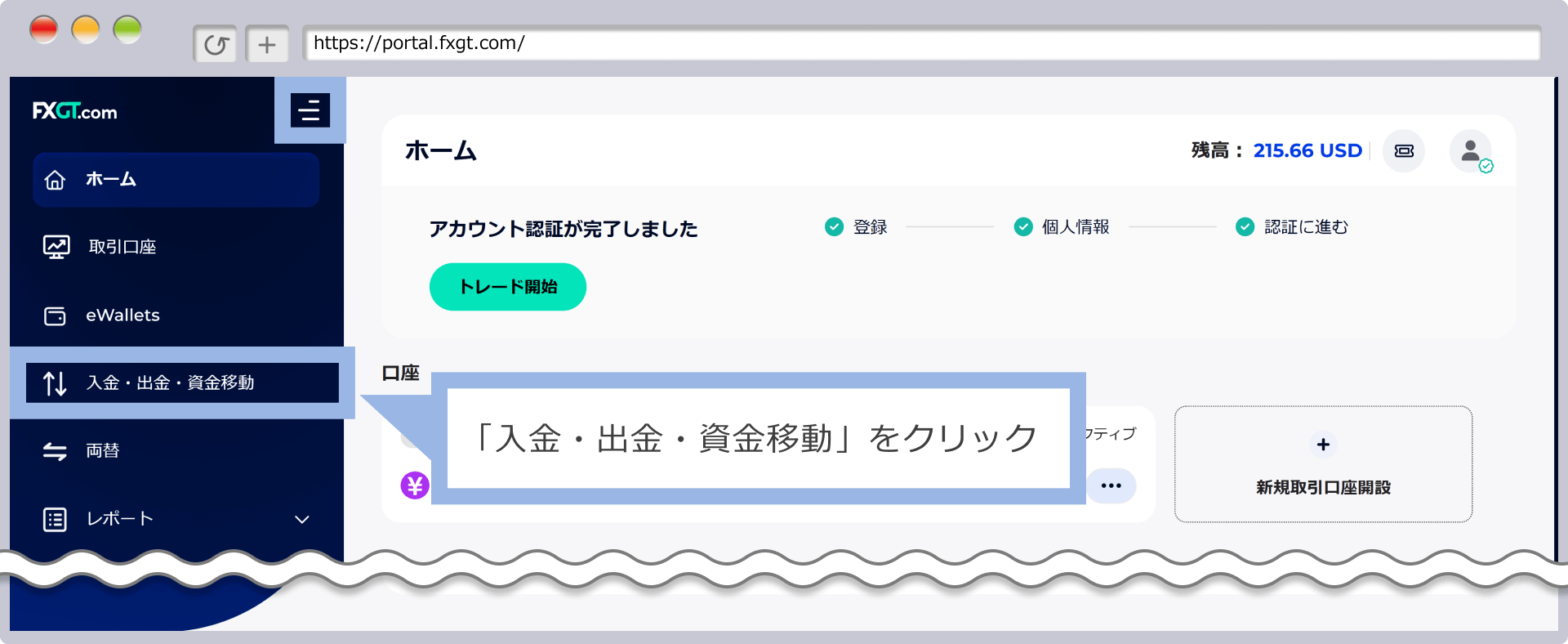Viewport: 1568px width, 644px height.
Task: Click the 残高 label
Action: tap(1217, 150)
